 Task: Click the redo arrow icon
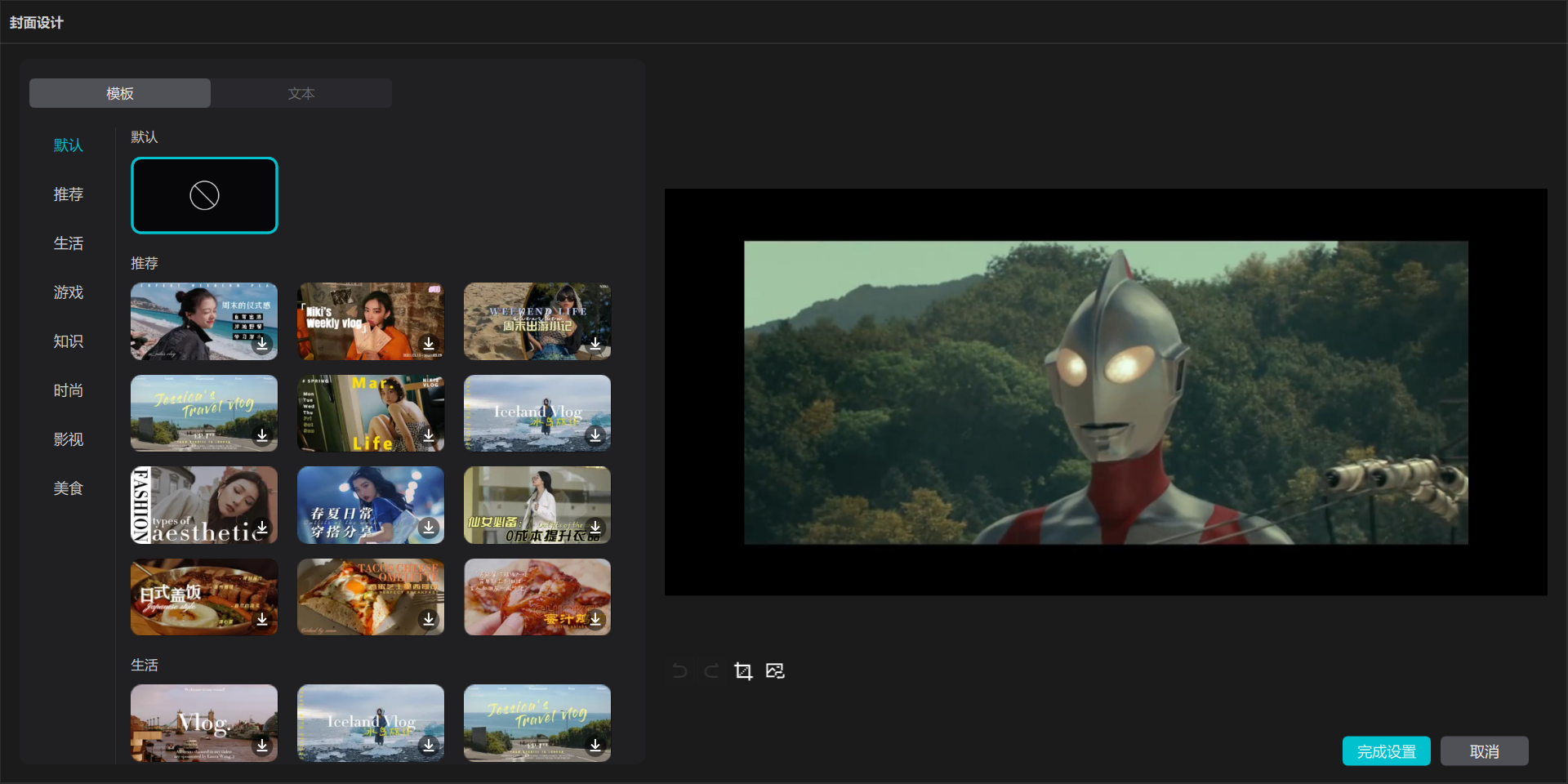(711, 671)
